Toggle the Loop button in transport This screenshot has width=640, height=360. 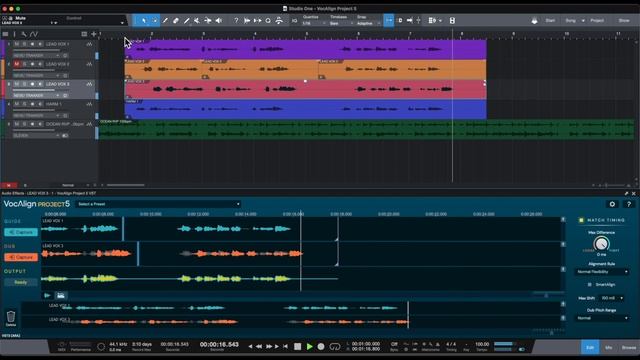click(x=335, y=347)
